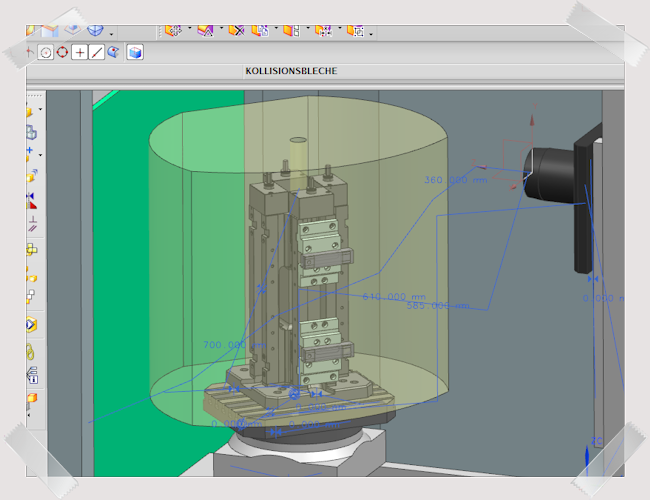The height and width of the screenshot is (500, 650).
Task: Open dropdown arrow beside top sidebar icon
Action: [41, 109]
